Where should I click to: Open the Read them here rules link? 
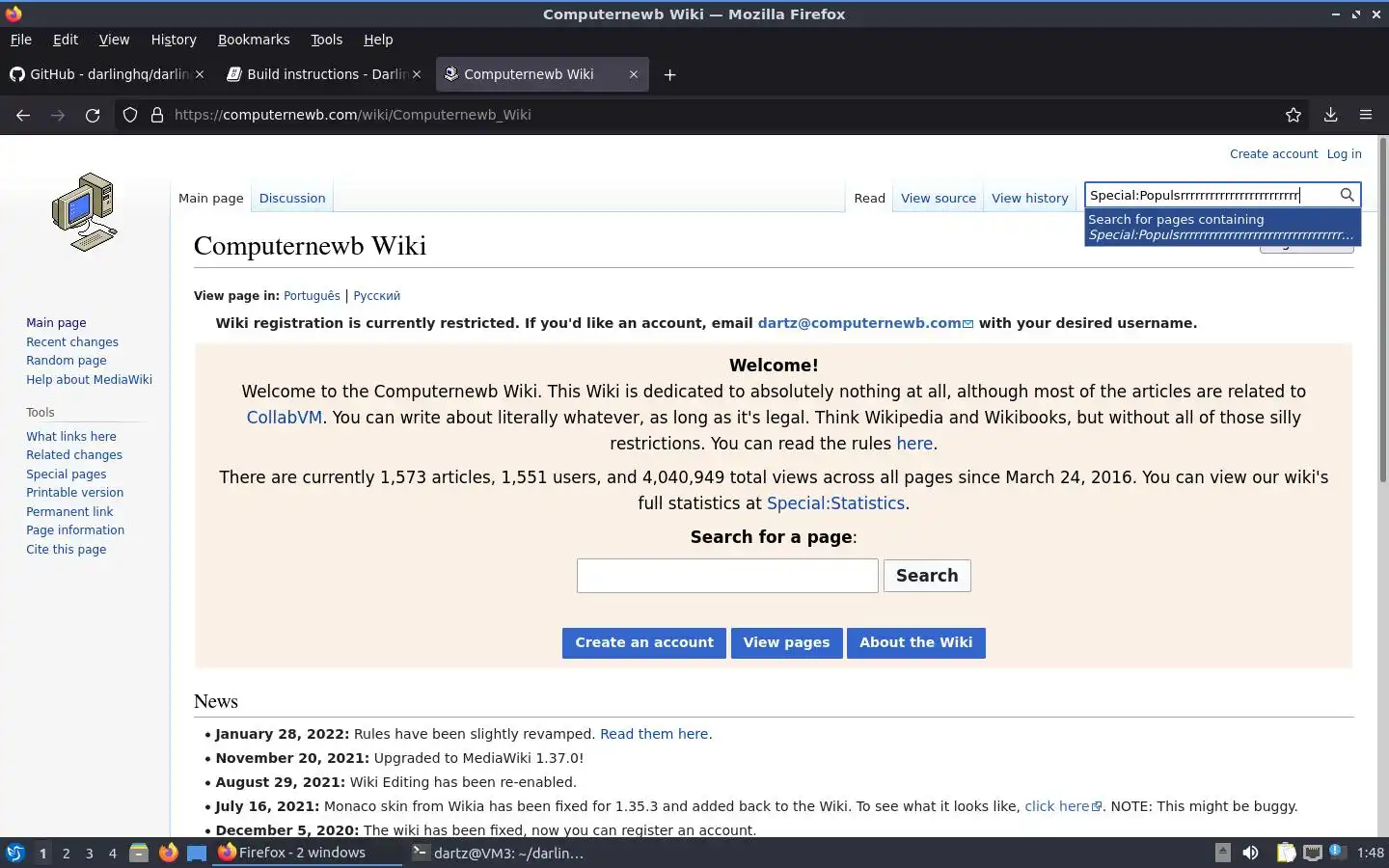click(x=654, y=734)
